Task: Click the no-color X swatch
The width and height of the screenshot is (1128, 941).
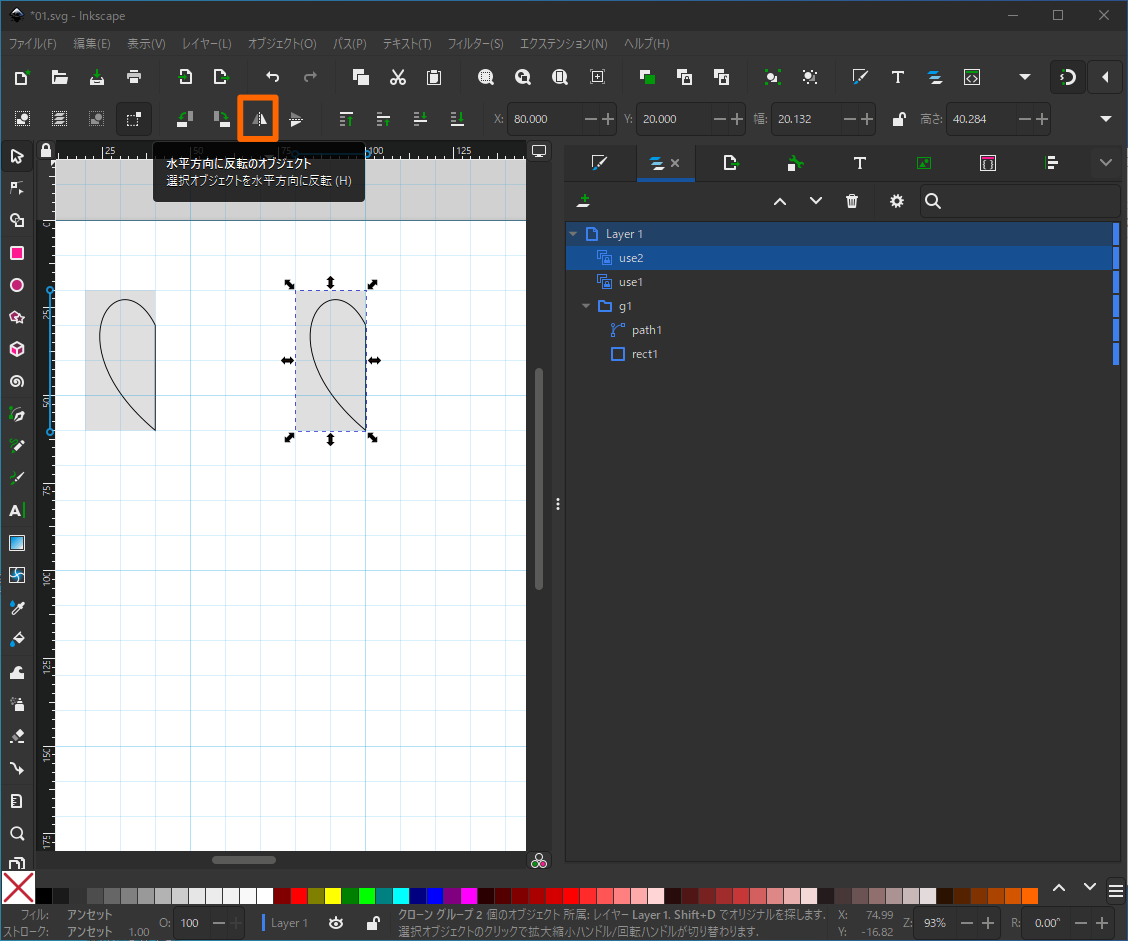Action: (x=18, y=888)
